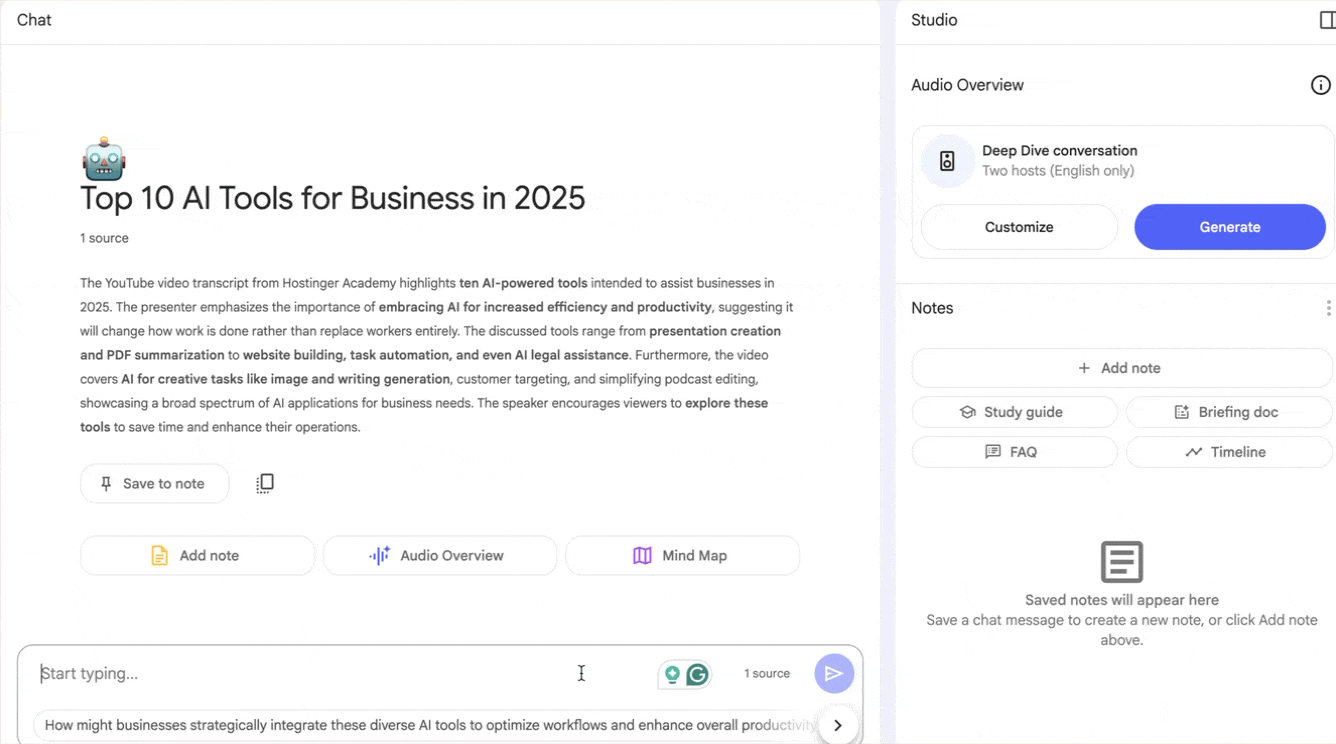Click the Deep Dive conversation text
The image size is (1336, 744).
(1060, 151)
